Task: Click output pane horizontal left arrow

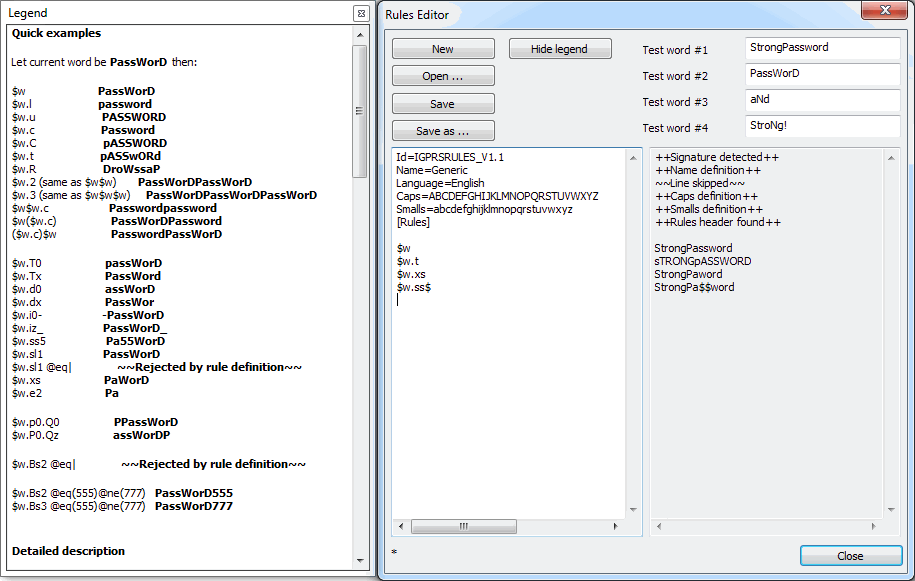Action: pos(659,526)
